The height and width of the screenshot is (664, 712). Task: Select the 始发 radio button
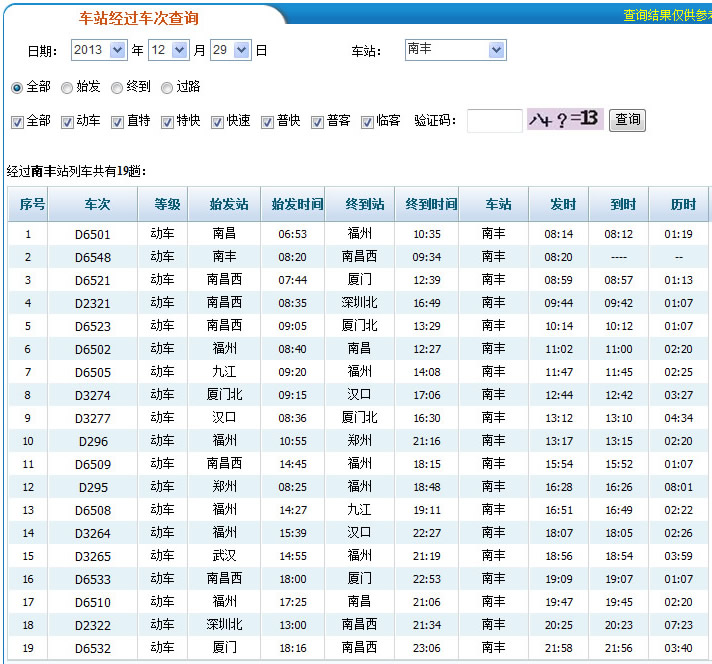coord(67,88)
